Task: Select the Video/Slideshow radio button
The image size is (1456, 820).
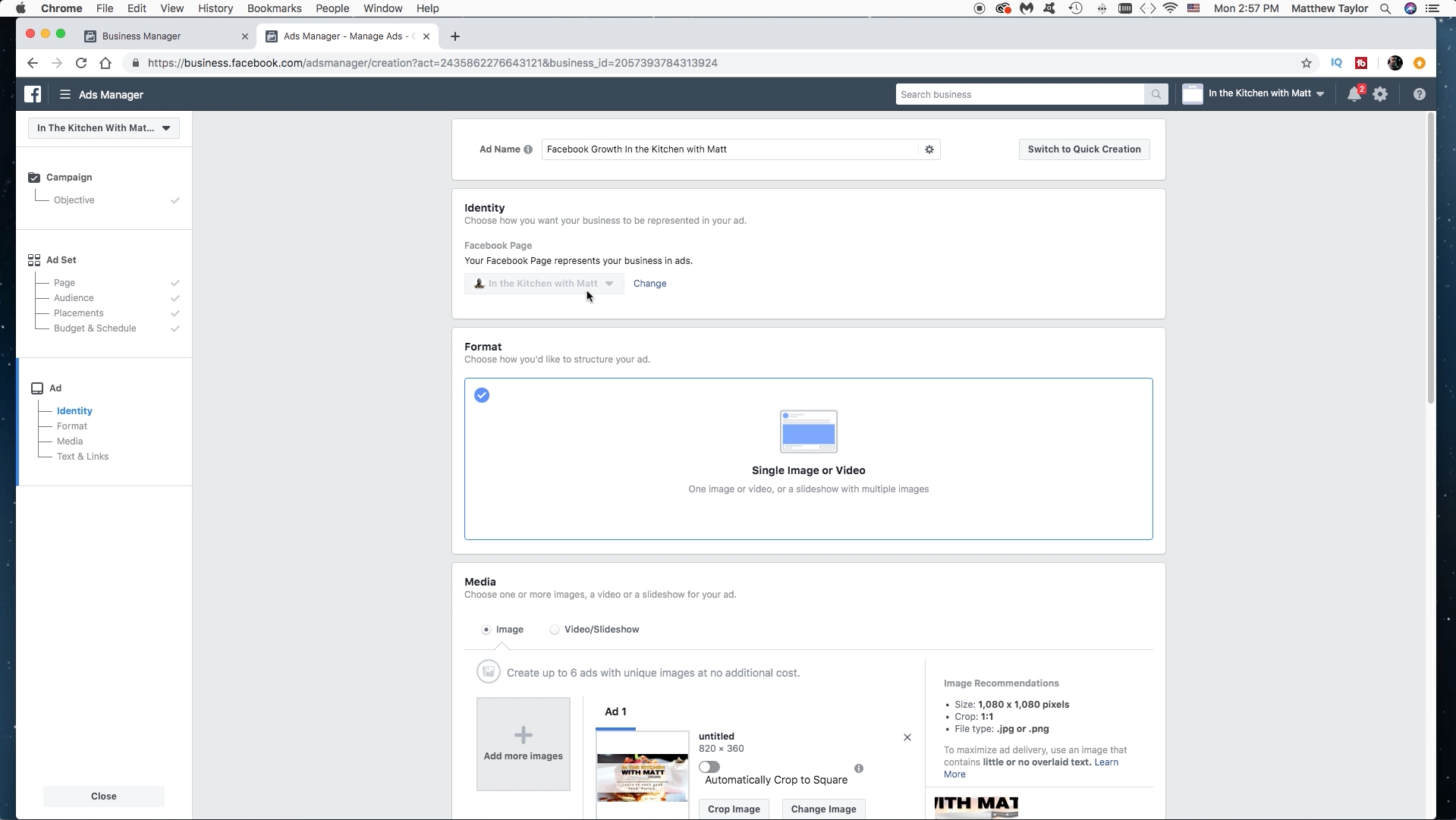Action: coord(555,630)
